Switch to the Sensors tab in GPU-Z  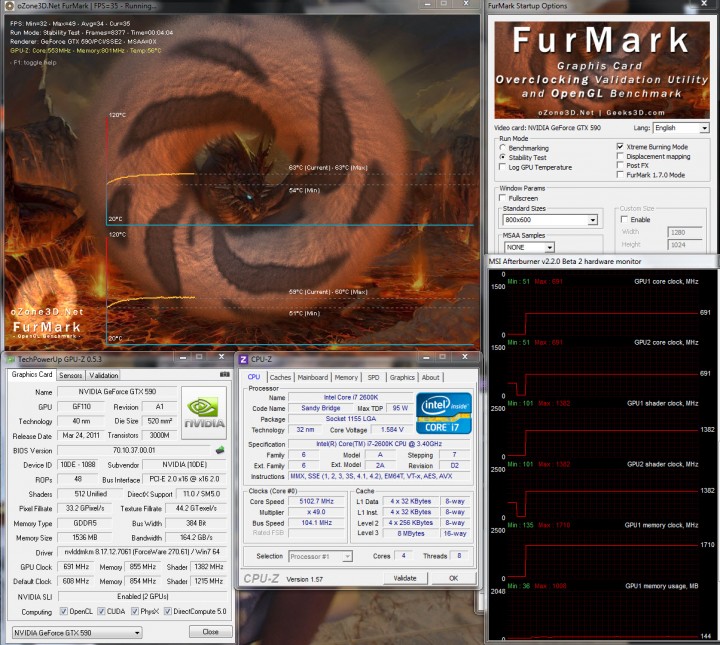(x=70, y=376)
